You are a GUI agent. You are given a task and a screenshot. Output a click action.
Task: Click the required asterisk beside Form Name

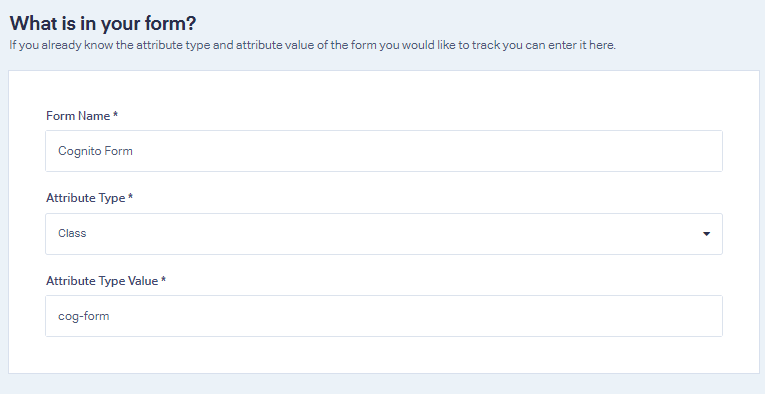pyautogui.click(x=116, y=114)
